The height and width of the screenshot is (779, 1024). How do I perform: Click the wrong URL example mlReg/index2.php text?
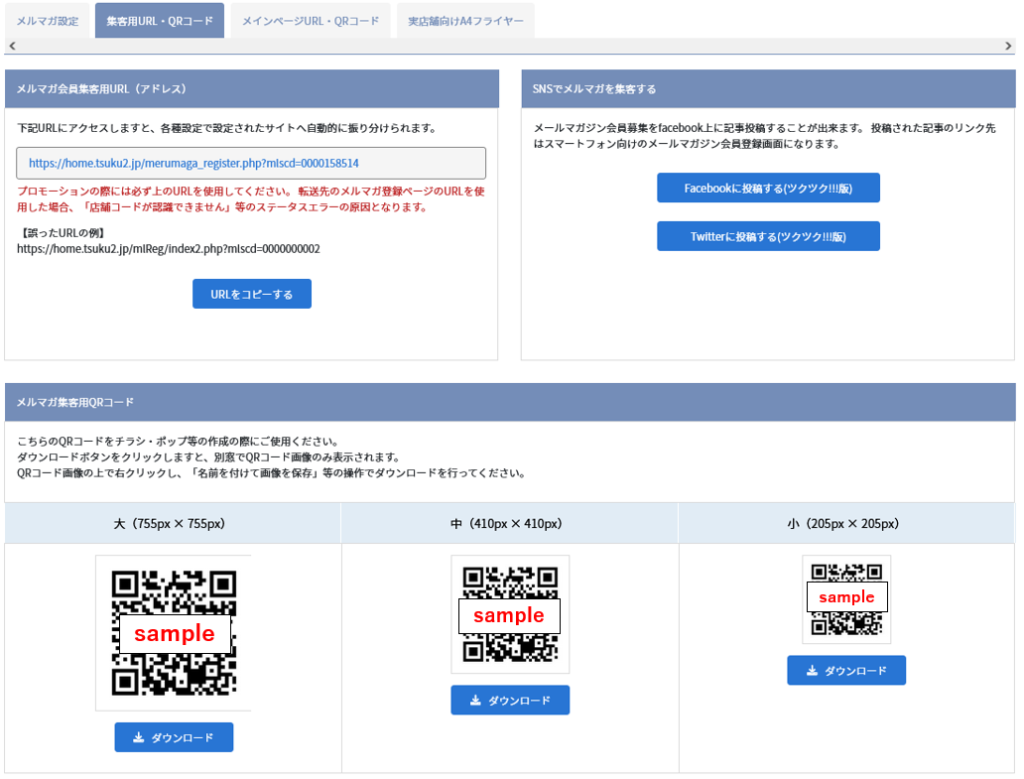point(168,249)
